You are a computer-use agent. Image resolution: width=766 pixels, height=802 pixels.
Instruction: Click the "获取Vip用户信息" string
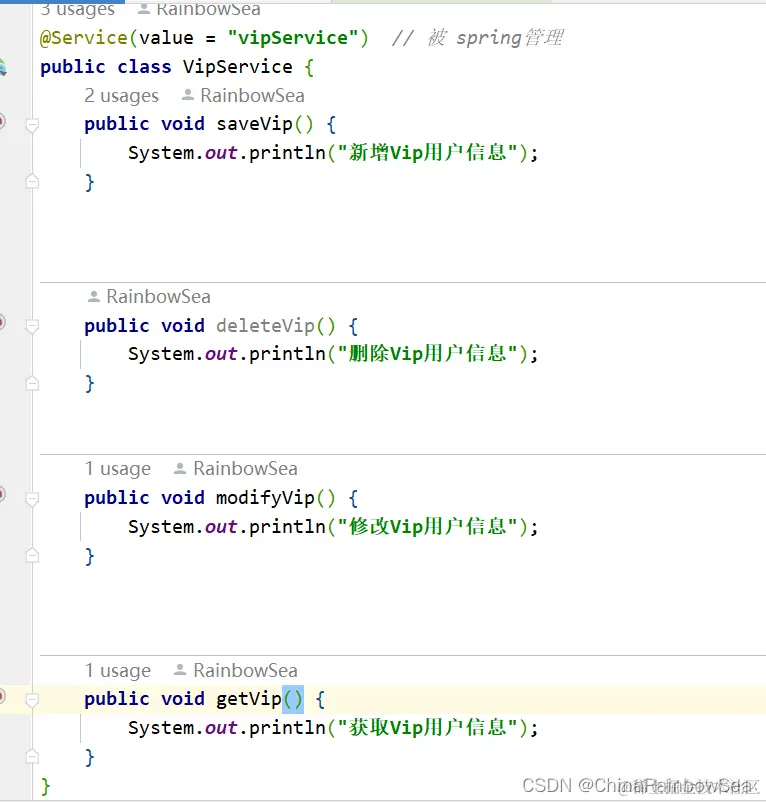tap(429, 727)
